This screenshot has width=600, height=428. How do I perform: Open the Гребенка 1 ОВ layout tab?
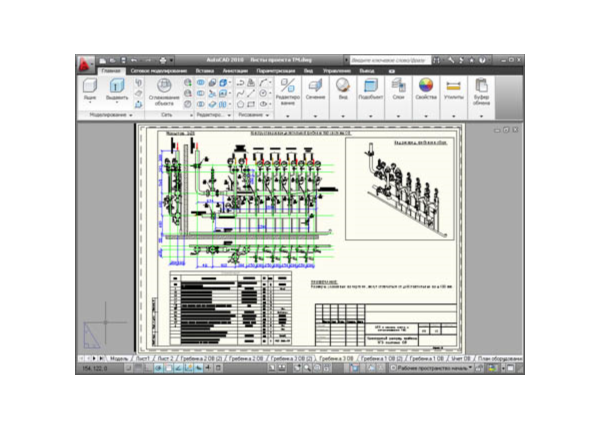click(427, 359)
